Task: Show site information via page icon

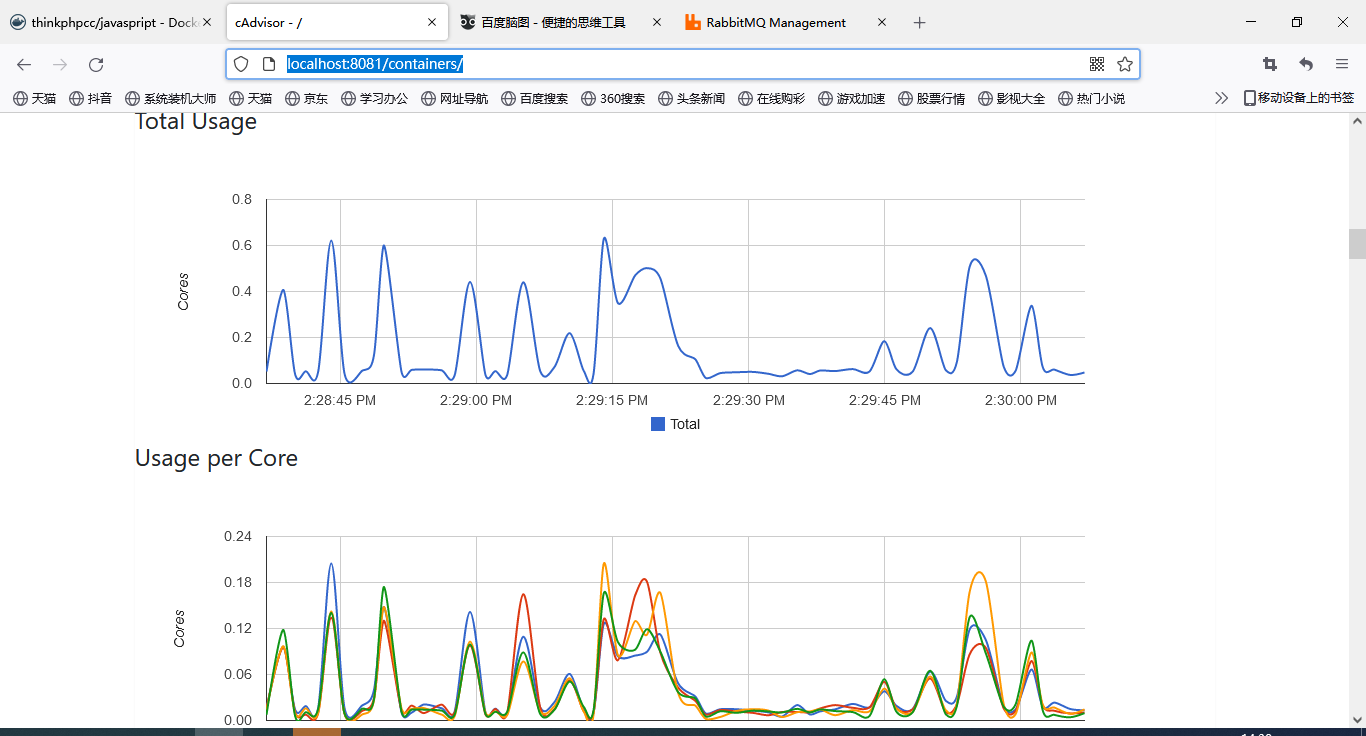Action: pyautogui.click(x=268, y=64)
